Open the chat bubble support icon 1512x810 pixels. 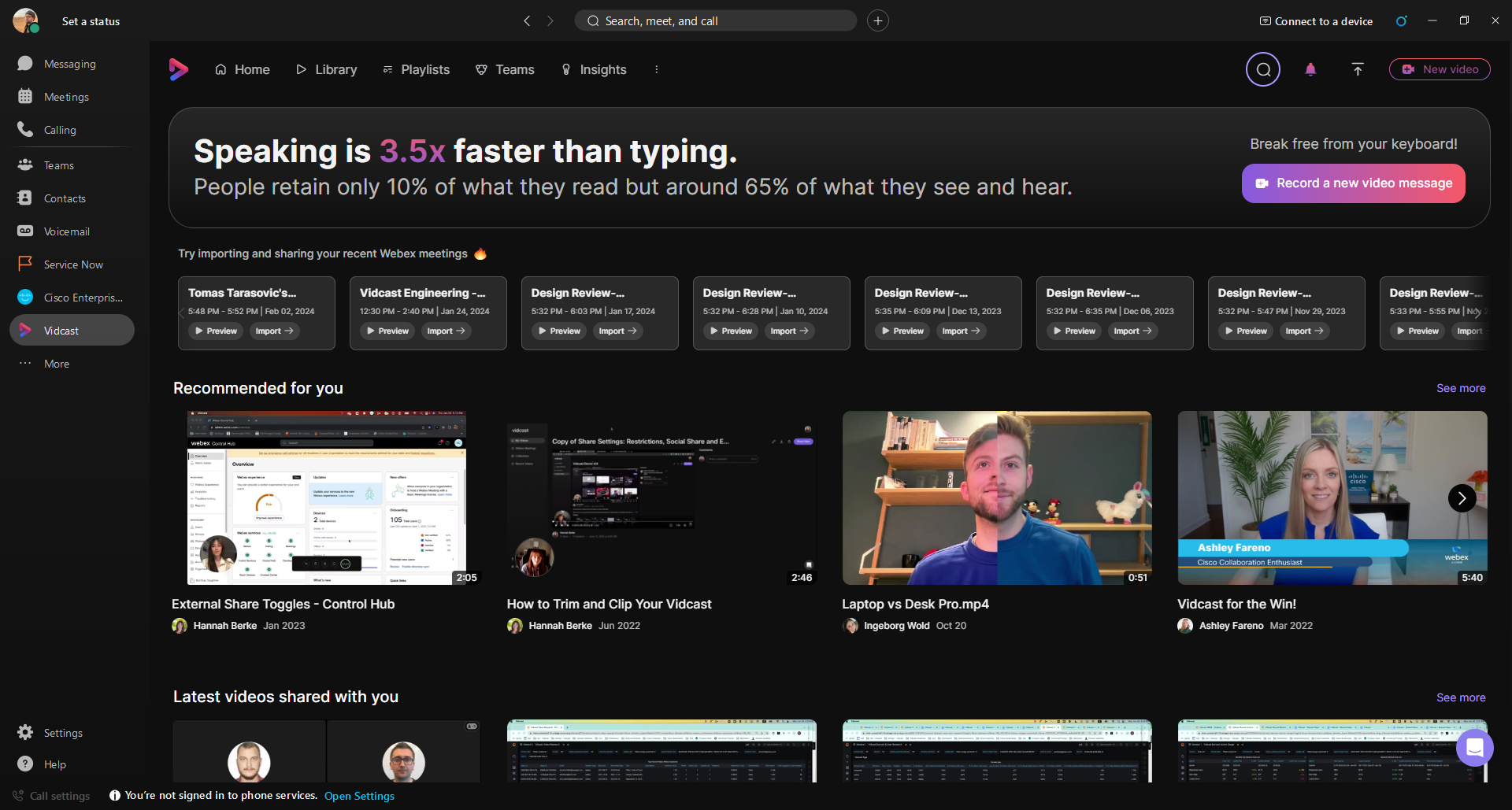1475,747
